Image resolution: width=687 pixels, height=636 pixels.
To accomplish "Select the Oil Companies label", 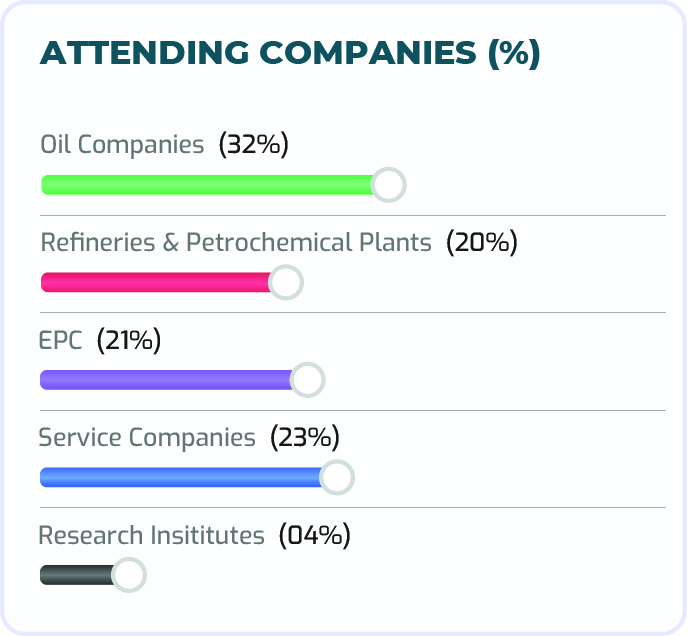I will (122, 145).
